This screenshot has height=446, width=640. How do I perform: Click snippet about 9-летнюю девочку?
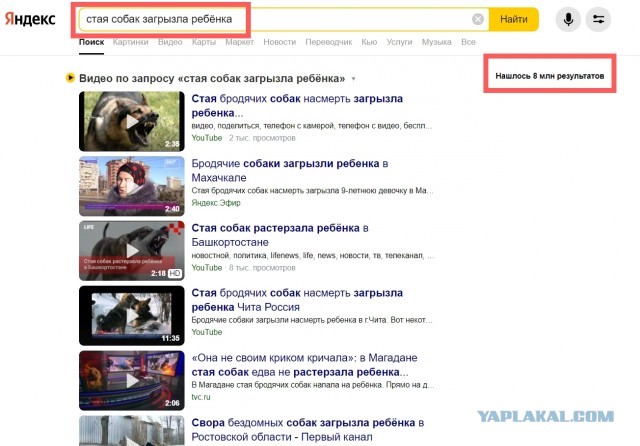(x=312, y=191)
